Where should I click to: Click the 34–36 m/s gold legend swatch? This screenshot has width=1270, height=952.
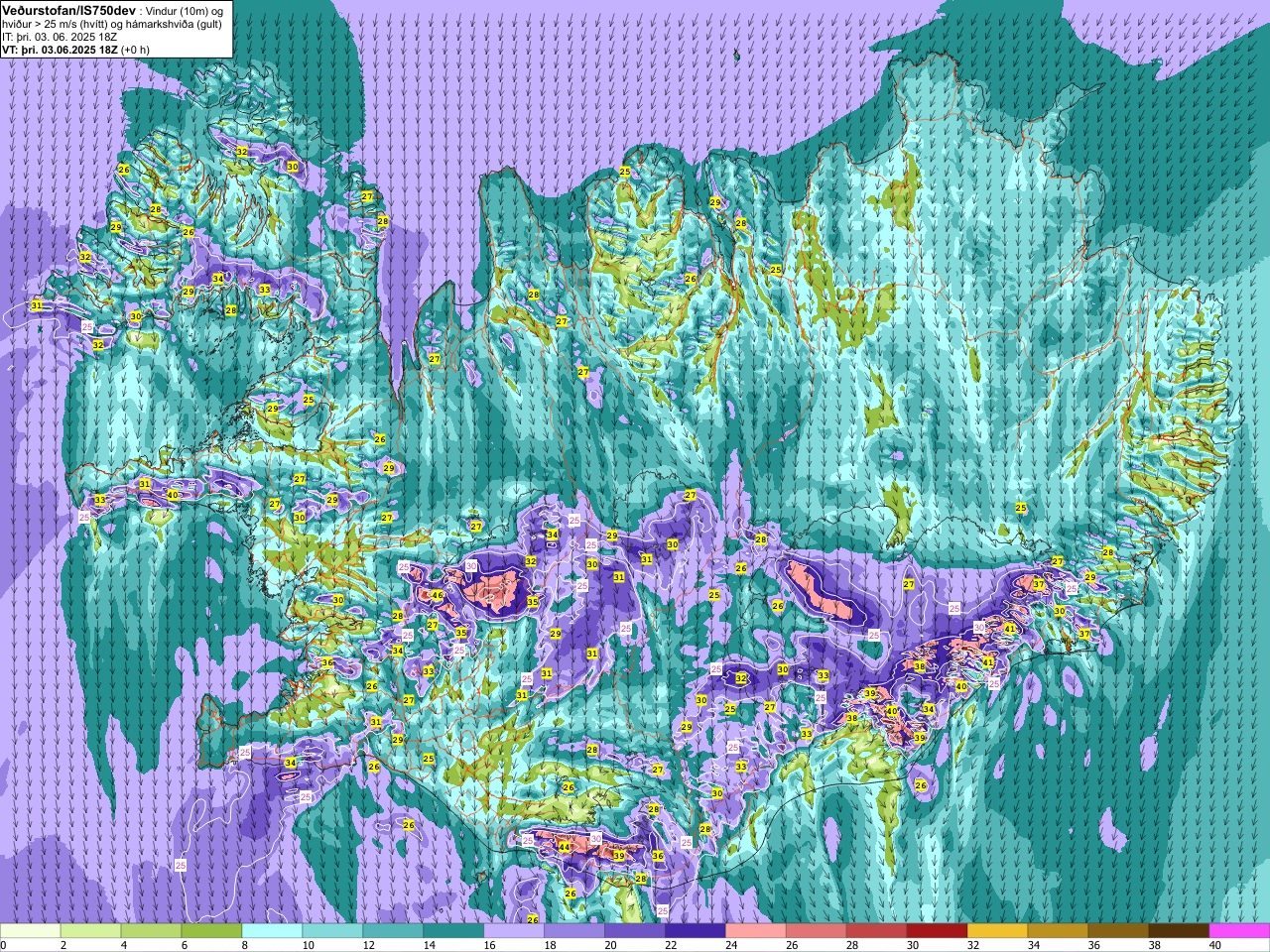tap(1059, 931)
